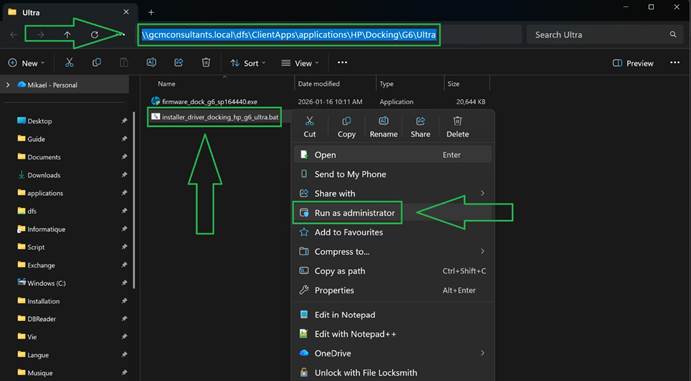Select Unlock with File Locksmith

pos(392,372)
